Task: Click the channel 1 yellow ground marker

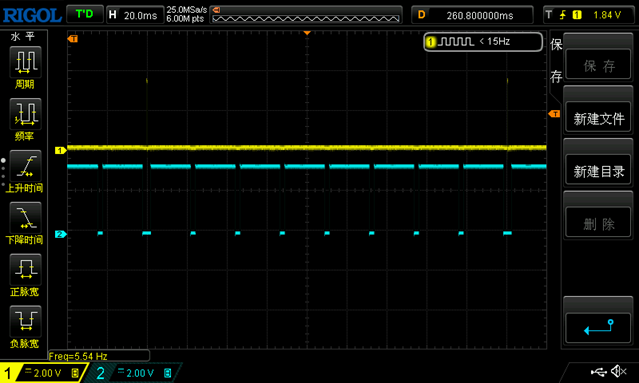Action: coord(60,150)
